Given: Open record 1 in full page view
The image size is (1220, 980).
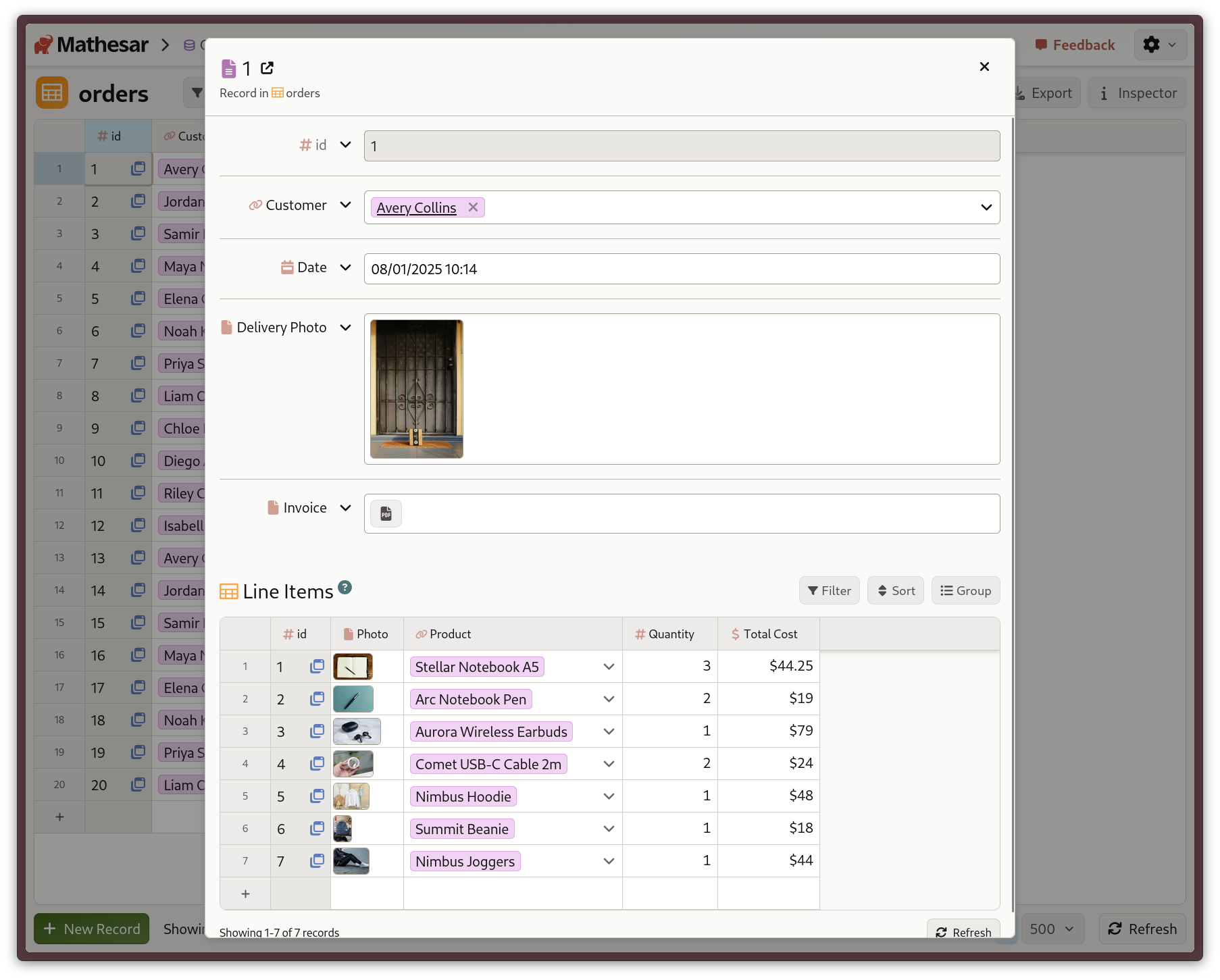Looking at the screenshot, I should 268,68.
